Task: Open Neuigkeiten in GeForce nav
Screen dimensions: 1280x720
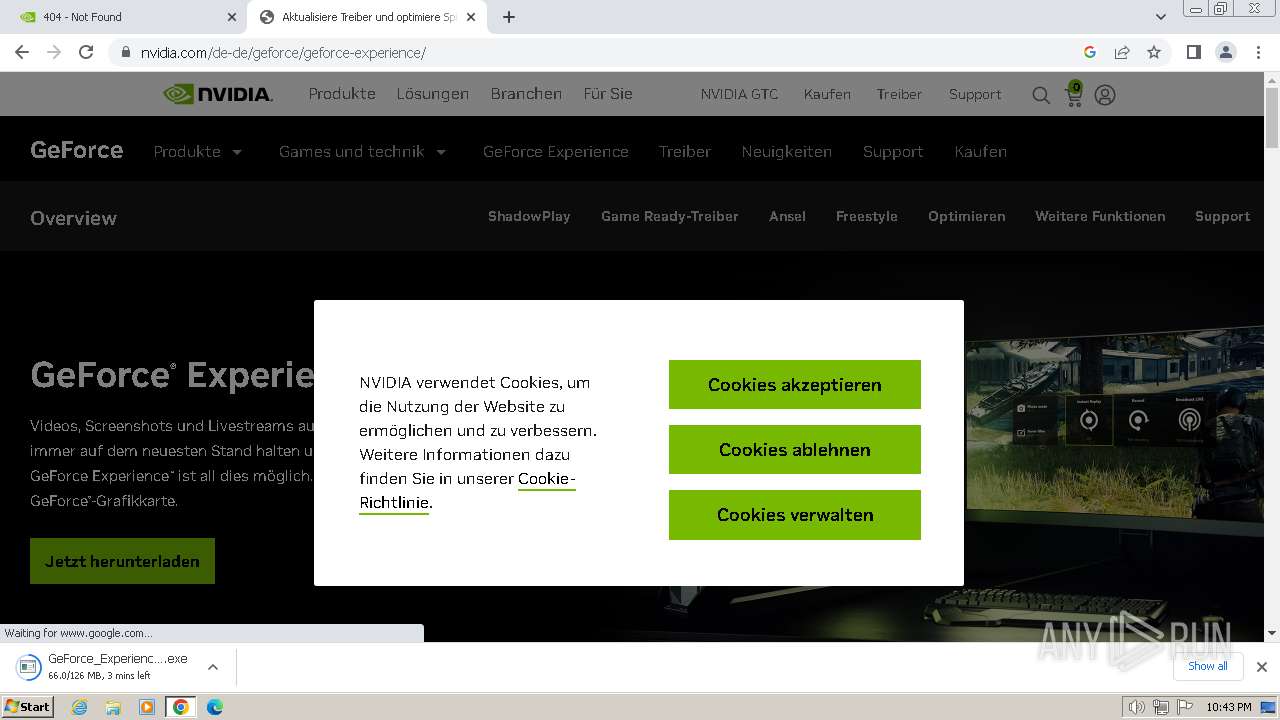Action: (787, 152)
